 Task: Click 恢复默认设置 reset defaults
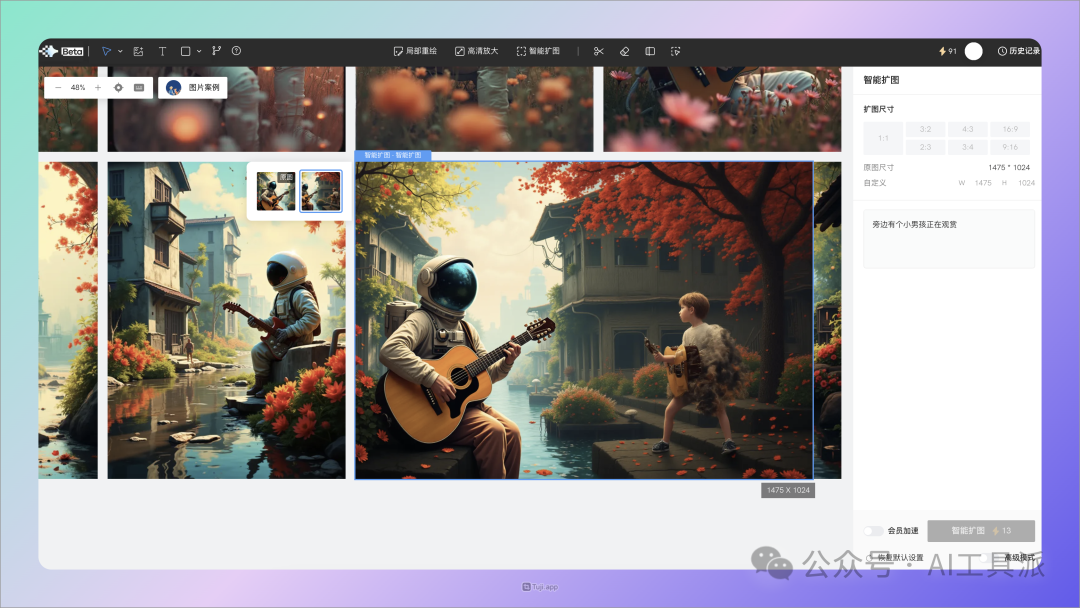click(x=895, y=558)
